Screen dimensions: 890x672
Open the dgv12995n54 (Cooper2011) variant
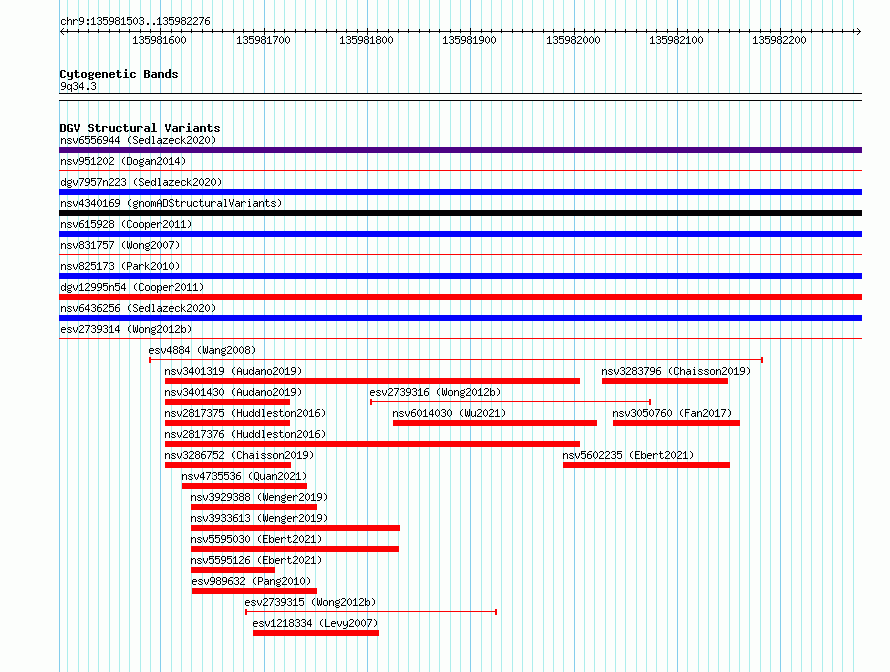coord(132,287)
